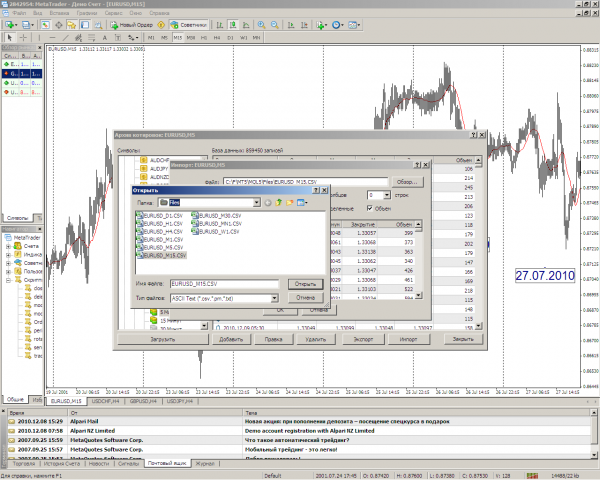Click the file name input field

[222, 284]
